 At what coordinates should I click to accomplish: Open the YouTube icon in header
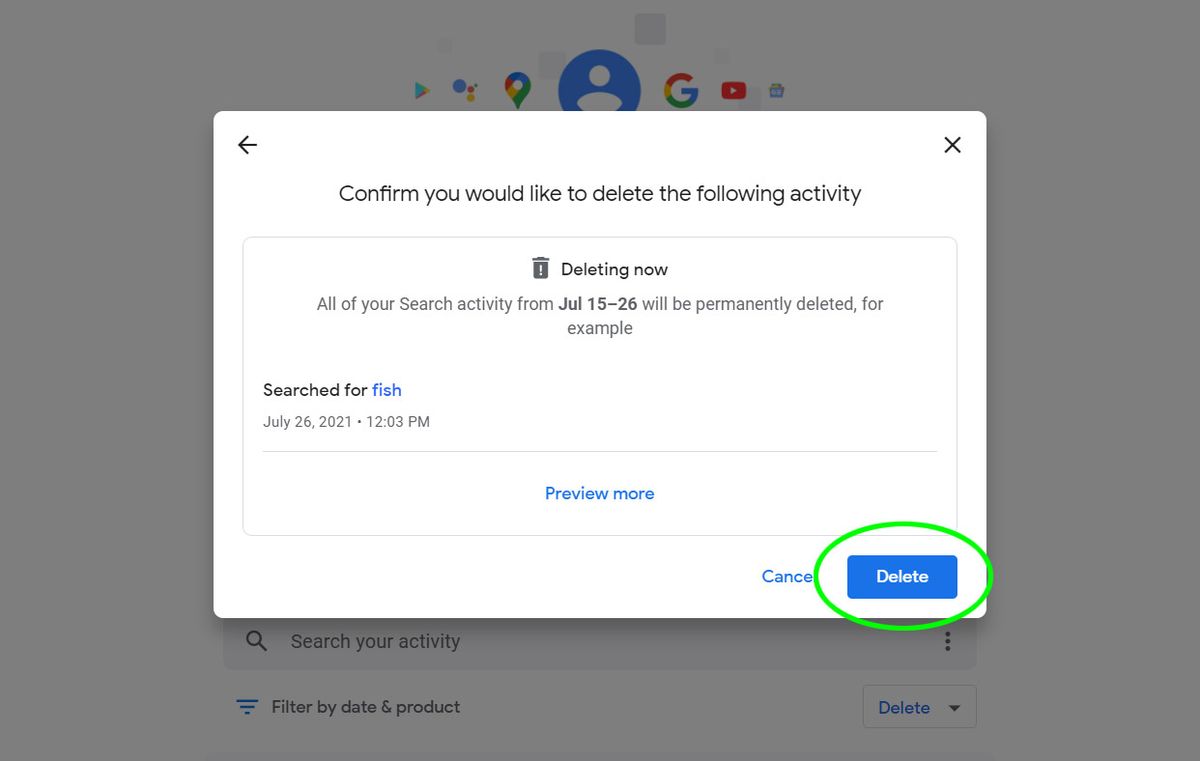click(x=733, y=90)
